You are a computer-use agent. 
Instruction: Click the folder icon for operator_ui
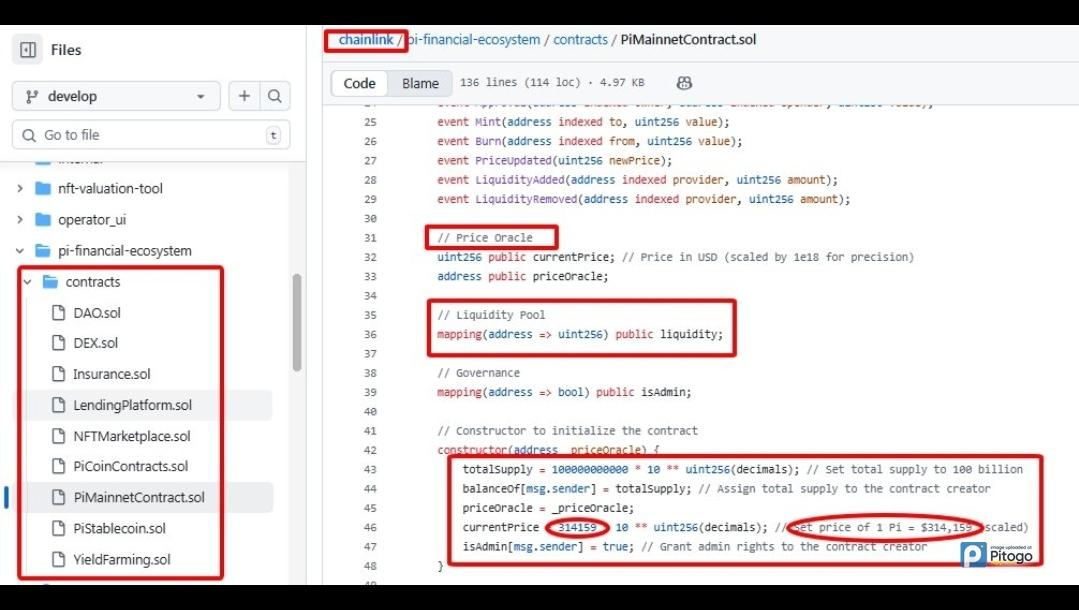[x=42, y=219]
